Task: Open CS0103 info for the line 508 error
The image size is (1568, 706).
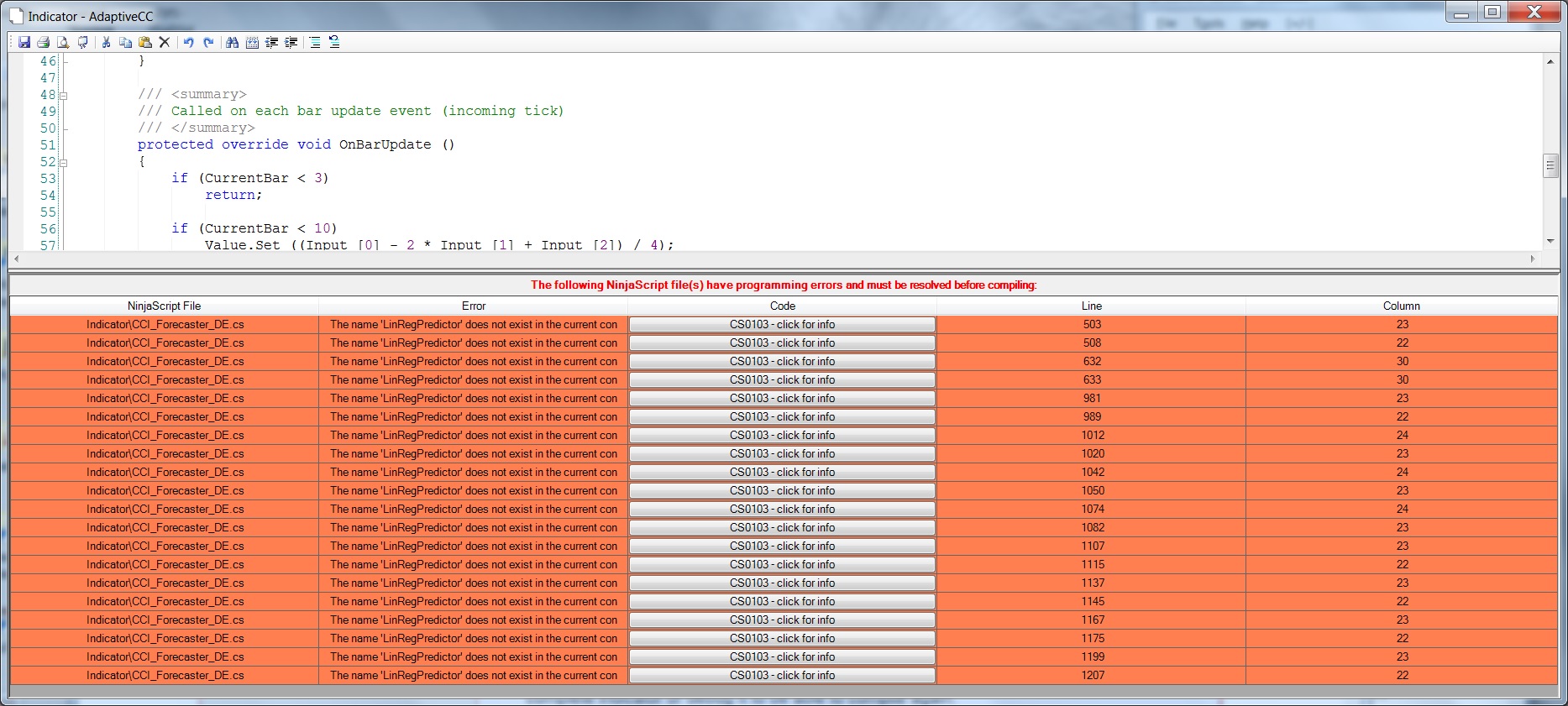Action: point(782,343)
